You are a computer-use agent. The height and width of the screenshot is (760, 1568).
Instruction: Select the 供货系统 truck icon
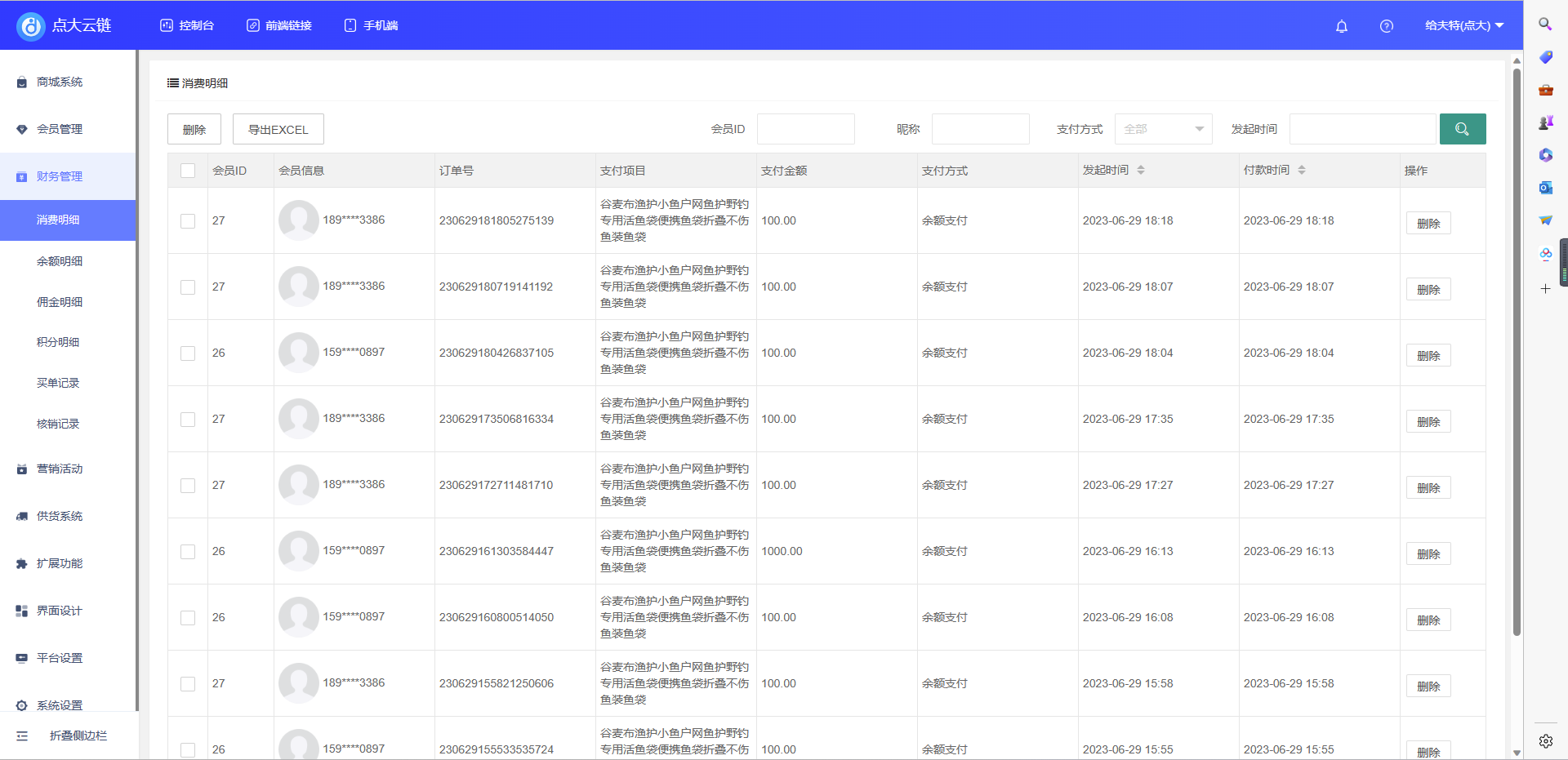21,515
